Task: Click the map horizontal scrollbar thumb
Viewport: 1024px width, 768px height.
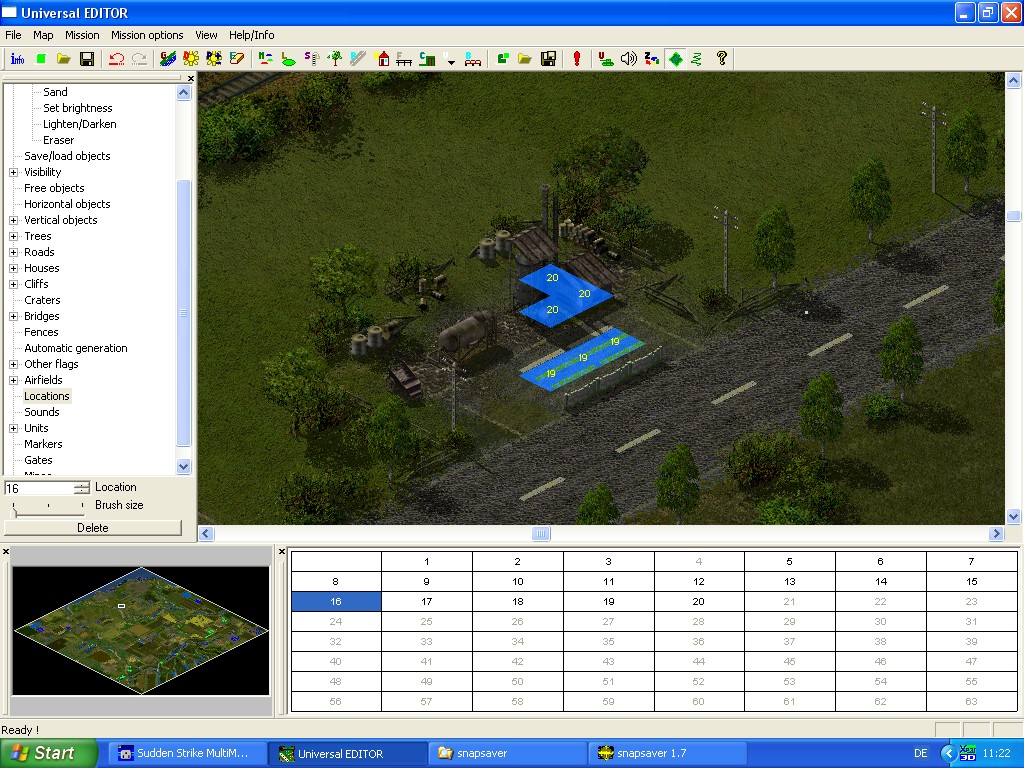Action: pyautogui.click(x=541, y=534)
